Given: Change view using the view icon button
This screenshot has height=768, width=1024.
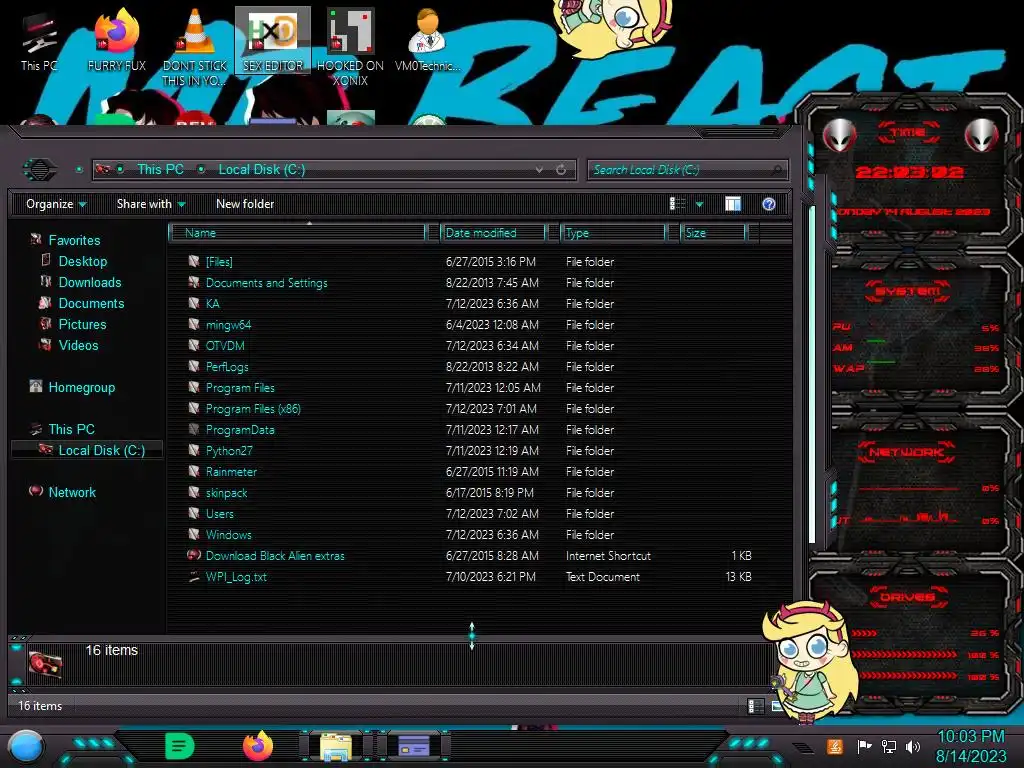Looking at the screenshot, I should pos(677,204).
